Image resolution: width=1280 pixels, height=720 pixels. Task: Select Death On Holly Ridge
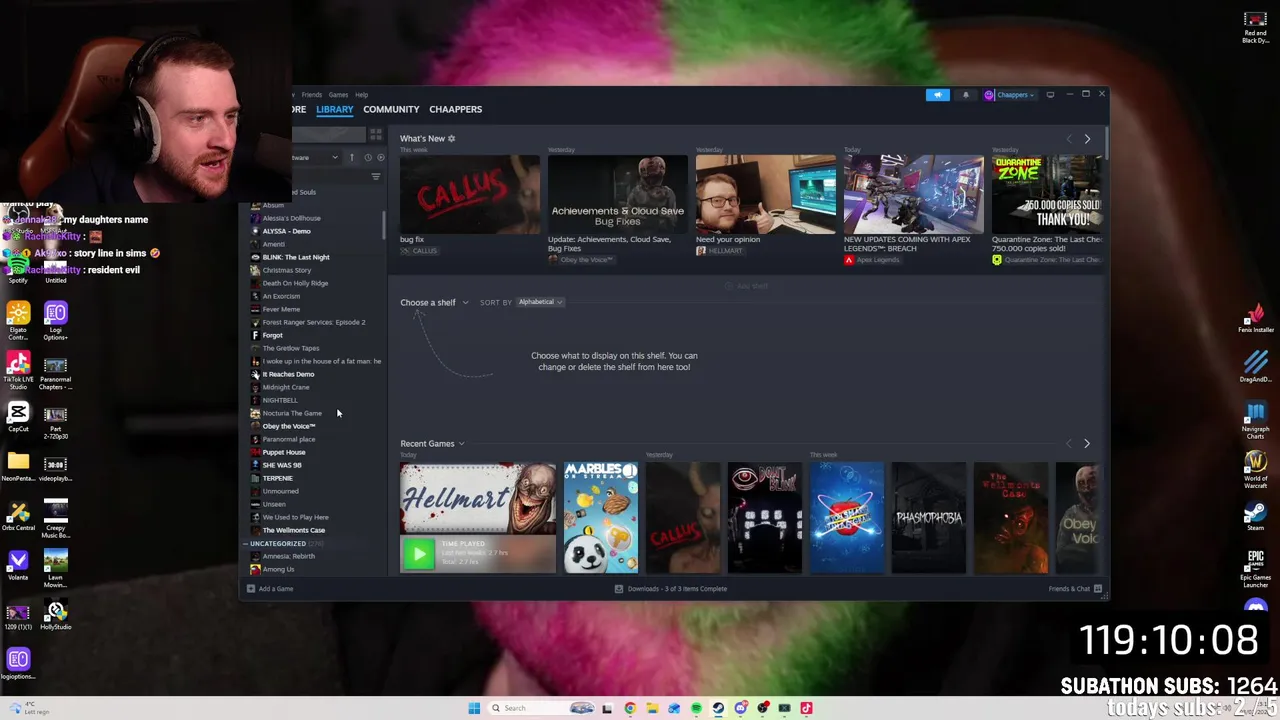(x=295, y=283)
